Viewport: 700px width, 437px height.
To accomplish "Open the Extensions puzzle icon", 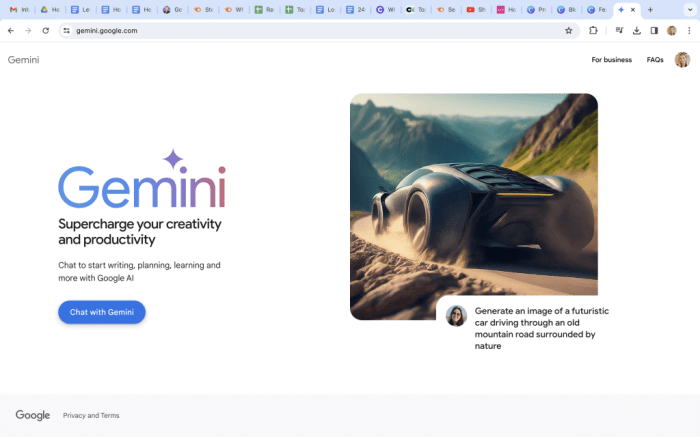I will [x=593, y=31].
